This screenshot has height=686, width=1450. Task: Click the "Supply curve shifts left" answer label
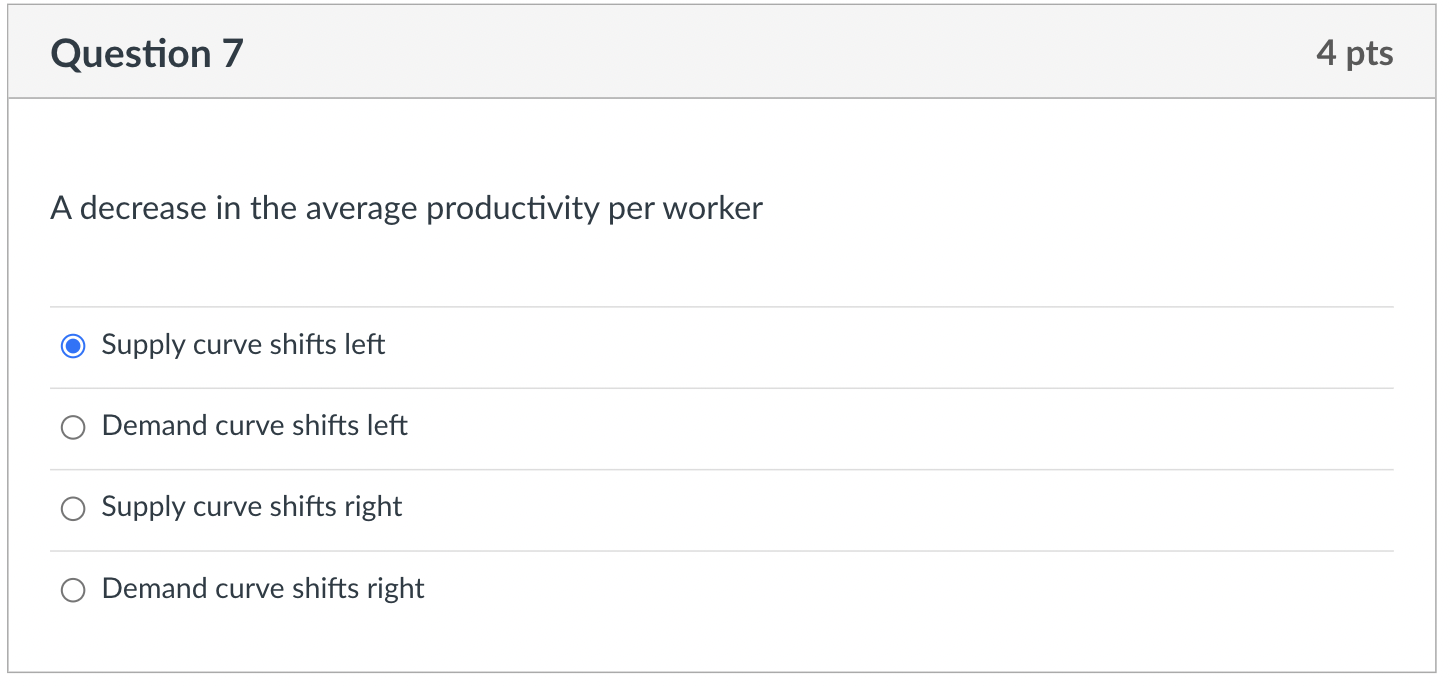coord(242,345)
